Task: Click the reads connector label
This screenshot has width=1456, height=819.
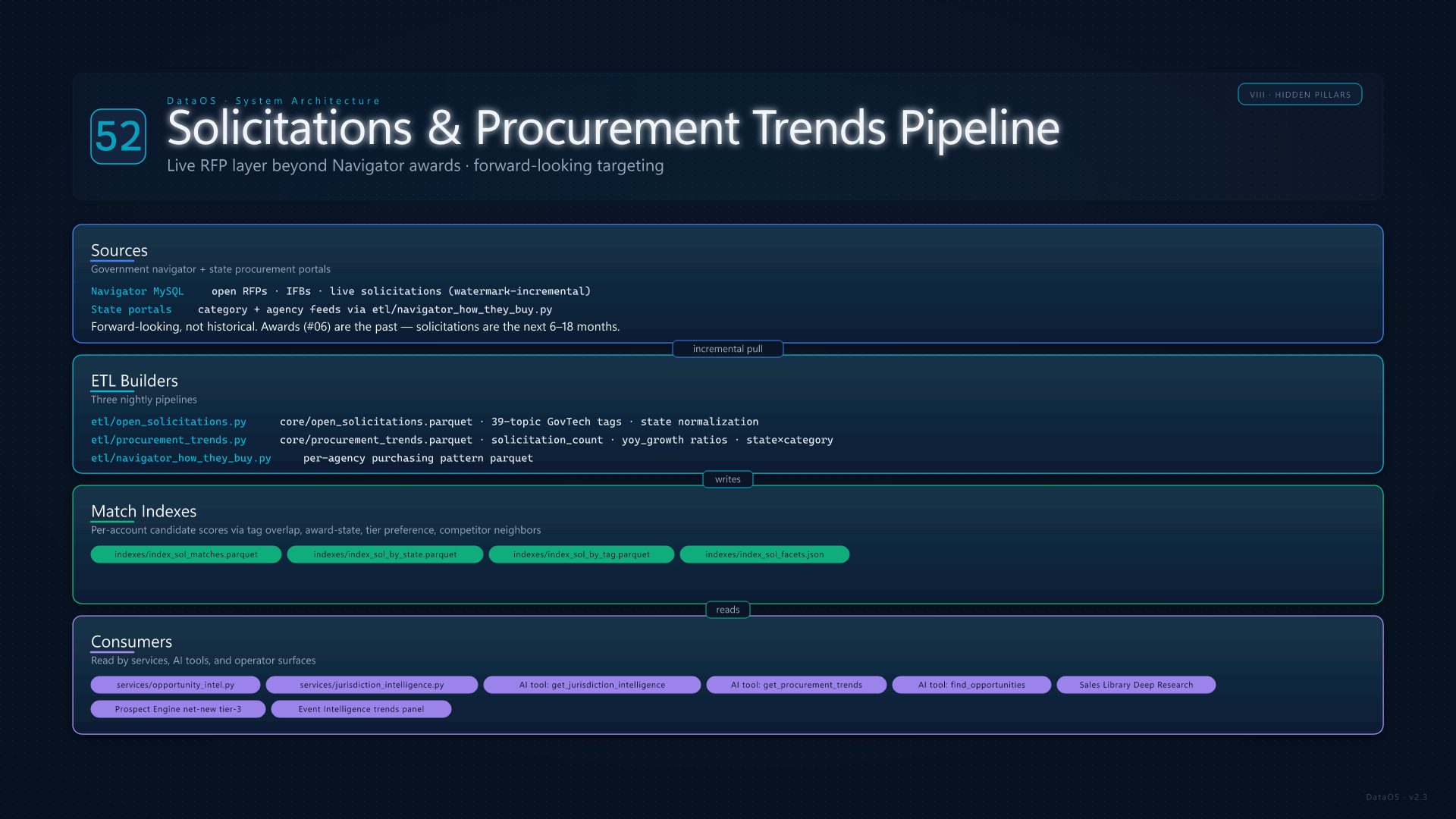Action: [728, 610]
